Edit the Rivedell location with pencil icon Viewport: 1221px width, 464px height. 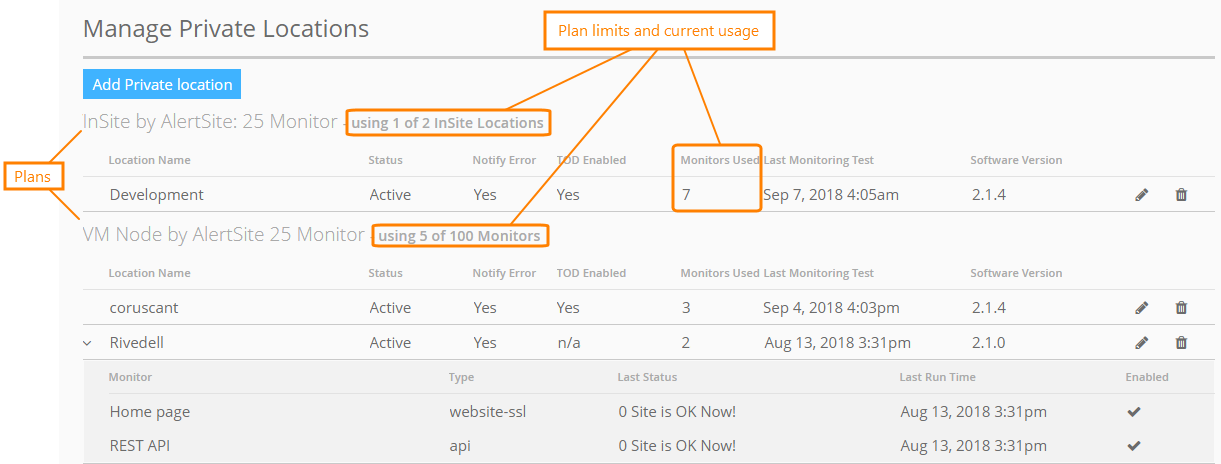click(x=1142, y=342)
